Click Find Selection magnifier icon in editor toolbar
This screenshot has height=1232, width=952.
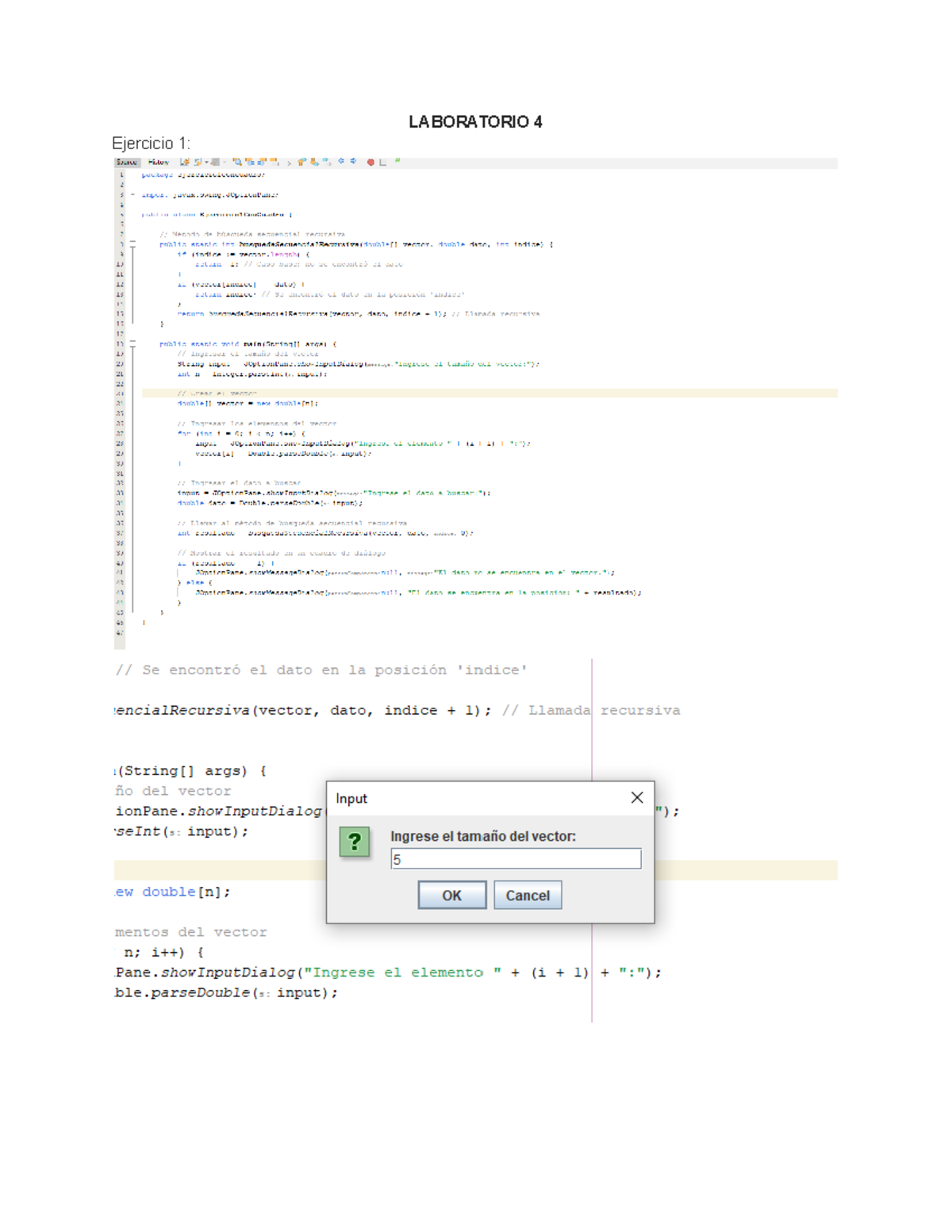(236, 163)
